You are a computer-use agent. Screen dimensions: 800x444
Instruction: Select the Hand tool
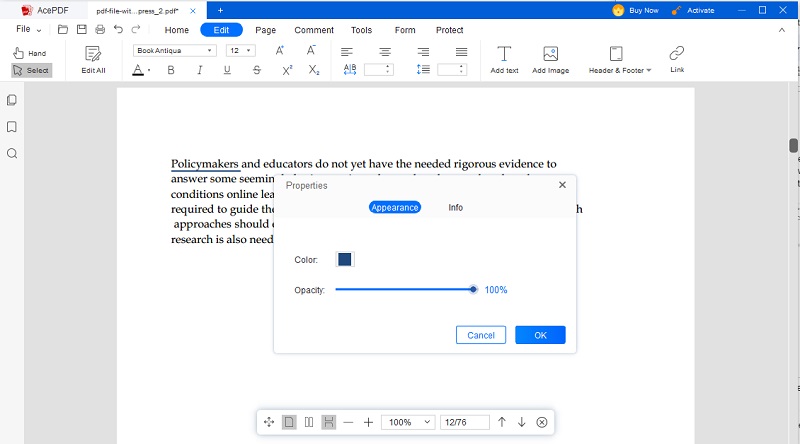[x=30, y=53]
